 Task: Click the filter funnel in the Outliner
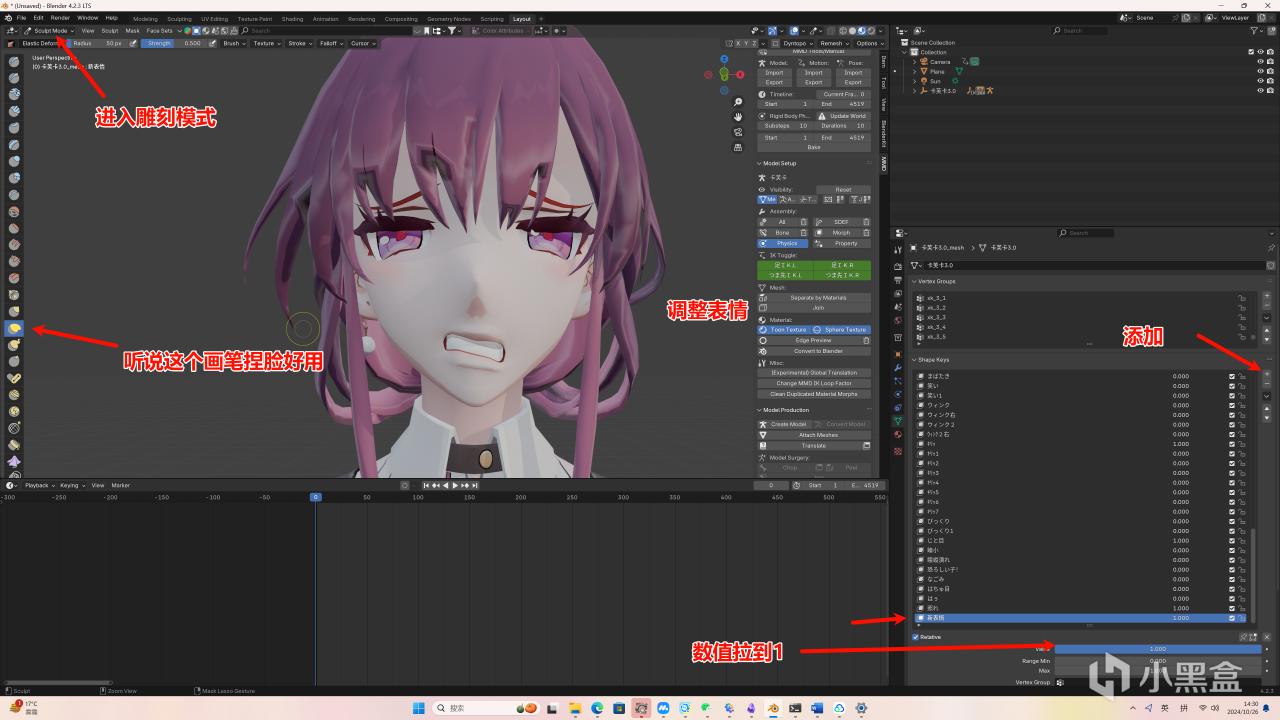click(1256, 31)
